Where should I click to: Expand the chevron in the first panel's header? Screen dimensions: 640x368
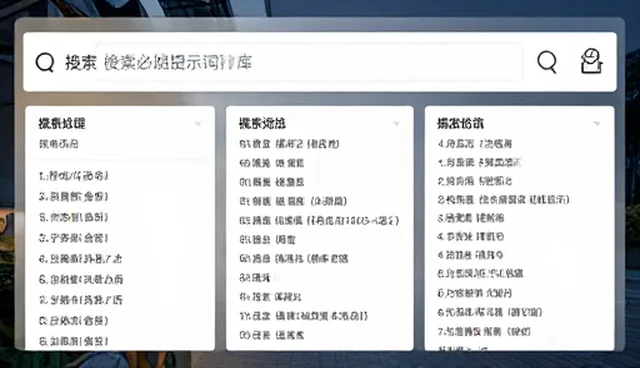point(198,123)
